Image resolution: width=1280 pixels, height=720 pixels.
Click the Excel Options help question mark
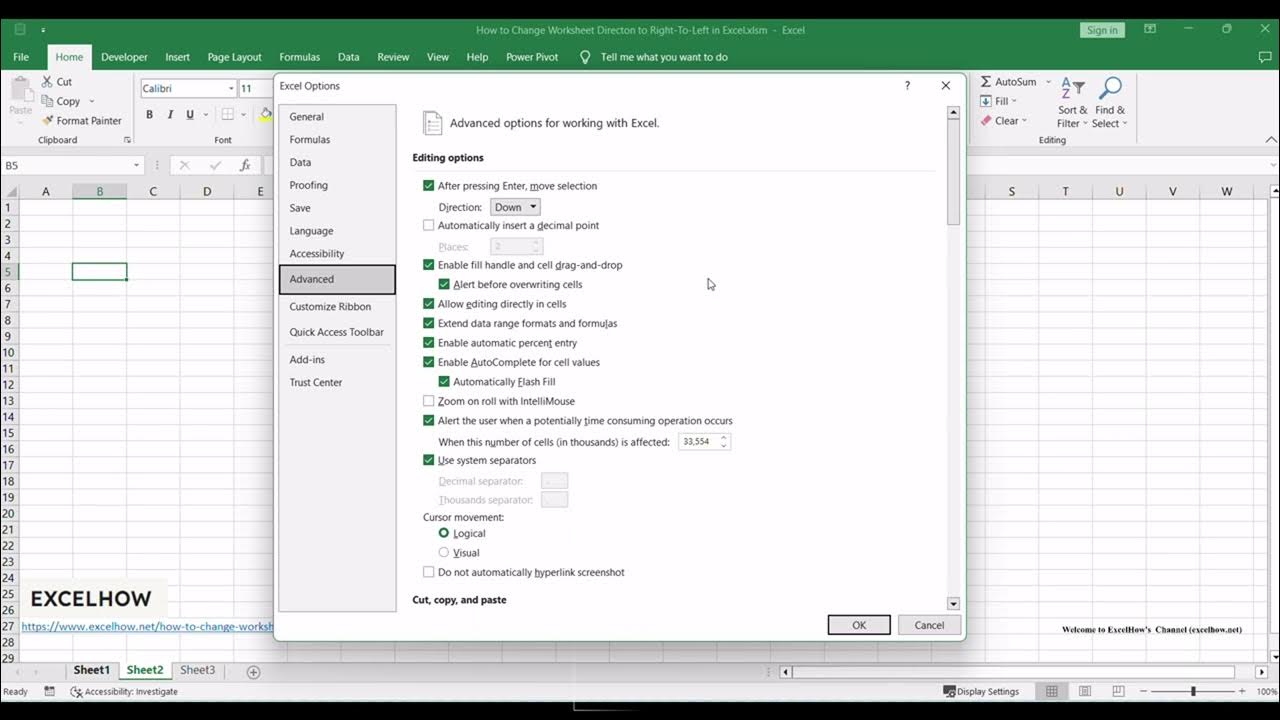907,86
